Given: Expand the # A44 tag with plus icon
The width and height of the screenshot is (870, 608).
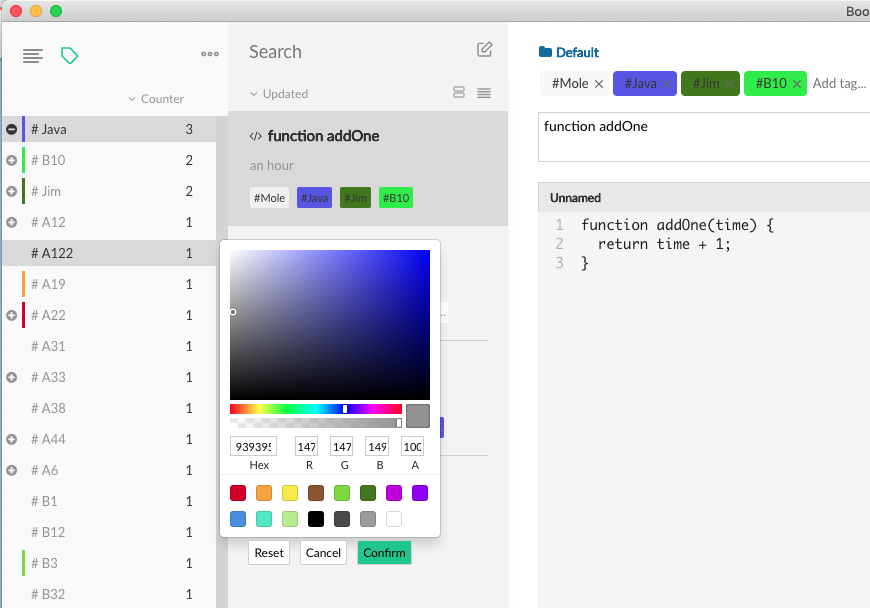Looking at the screenshot, I should [x=11, y=440].
